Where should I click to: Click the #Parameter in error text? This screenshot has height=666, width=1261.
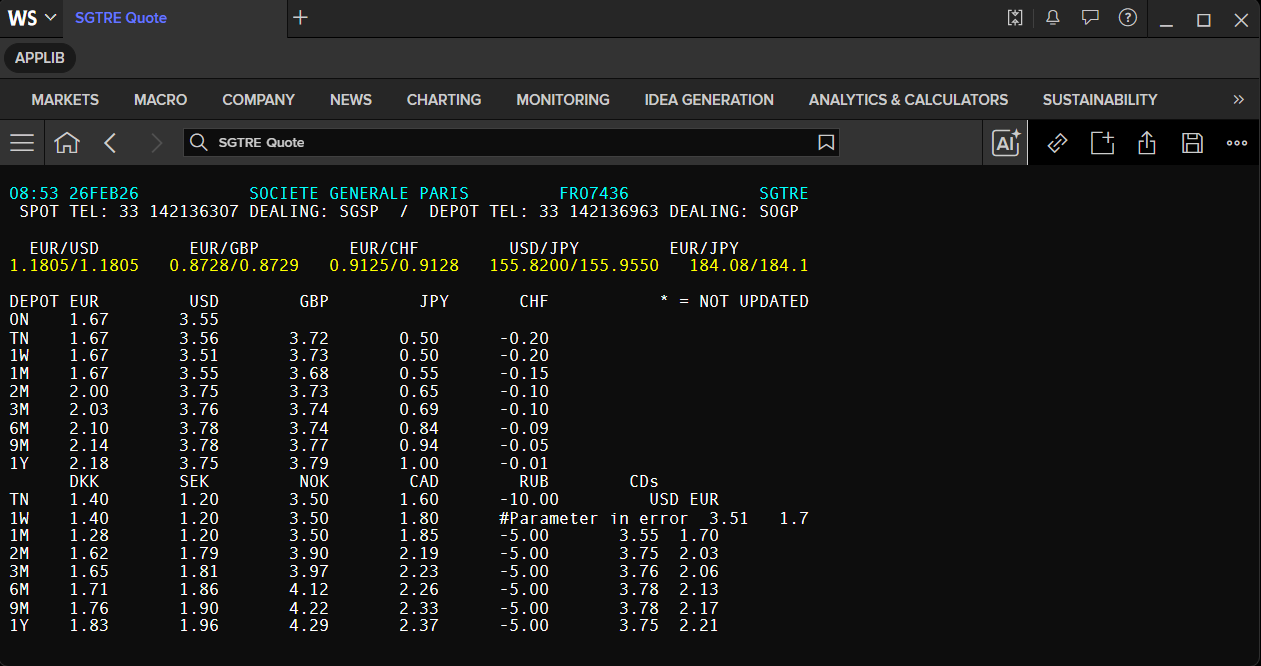tap(594, 518)
